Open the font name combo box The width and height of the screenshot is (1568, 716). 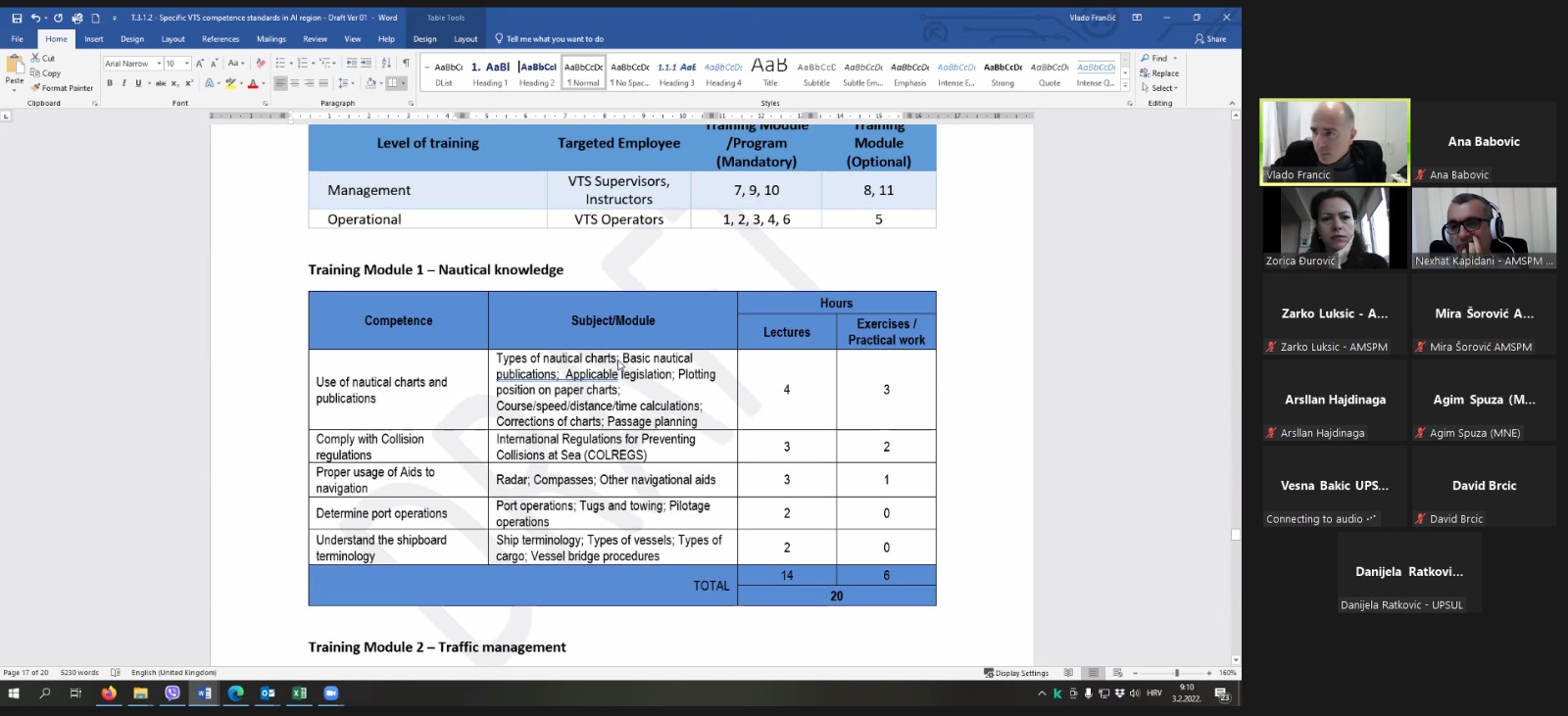[x=132, y=64]
